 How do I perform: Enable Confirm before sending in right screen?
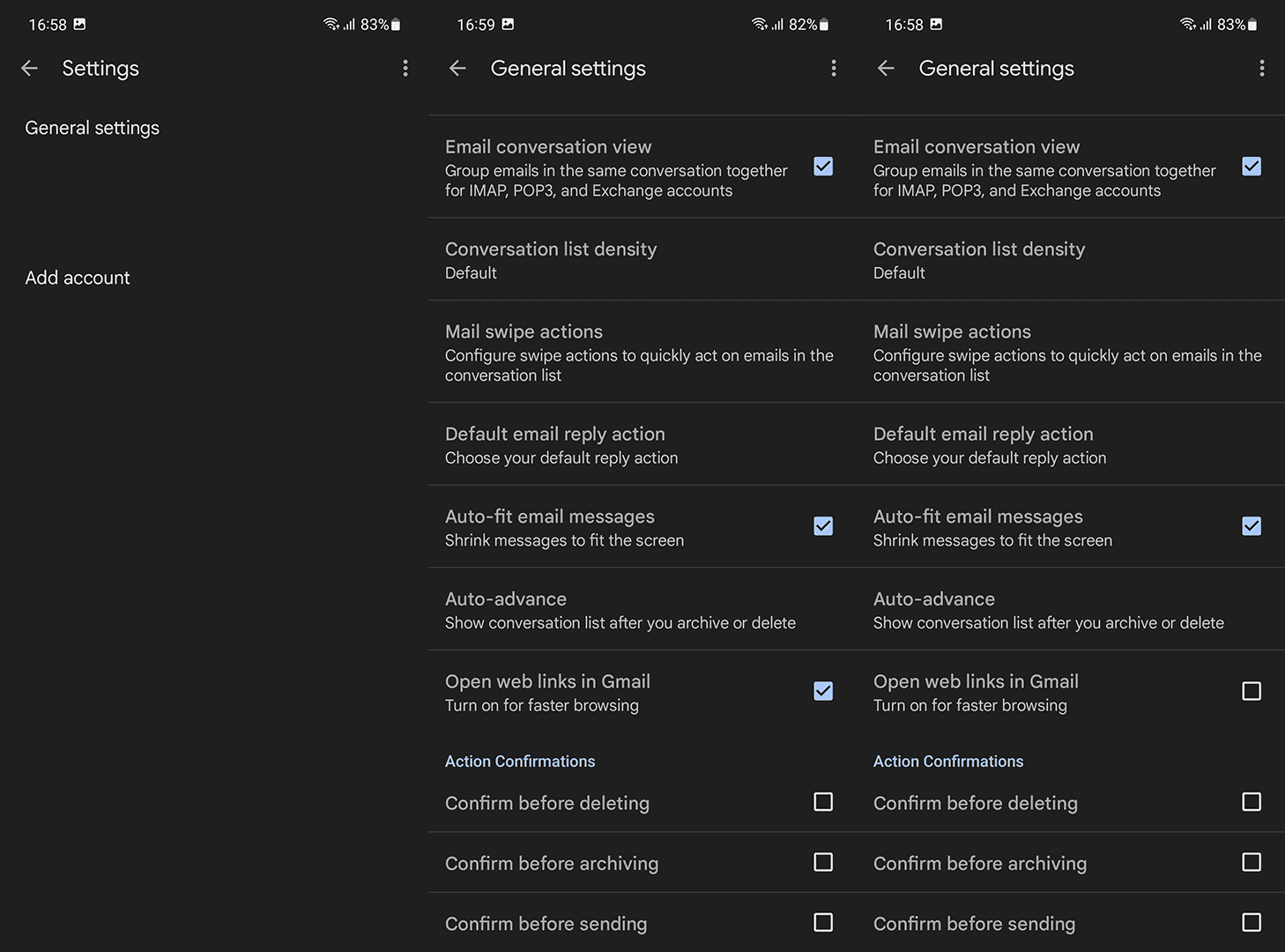[x=1252, y=922]
